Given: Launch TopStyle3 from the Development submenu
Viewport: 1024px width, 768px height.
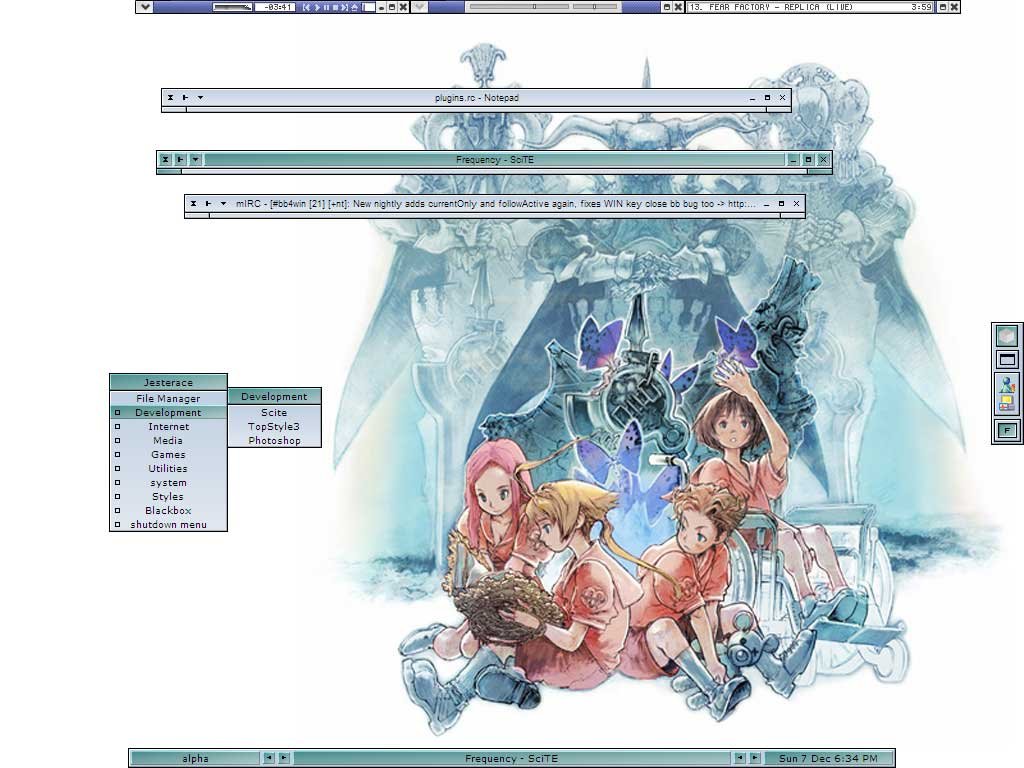Looking at the screenshot, I should (x=274, y=426).
